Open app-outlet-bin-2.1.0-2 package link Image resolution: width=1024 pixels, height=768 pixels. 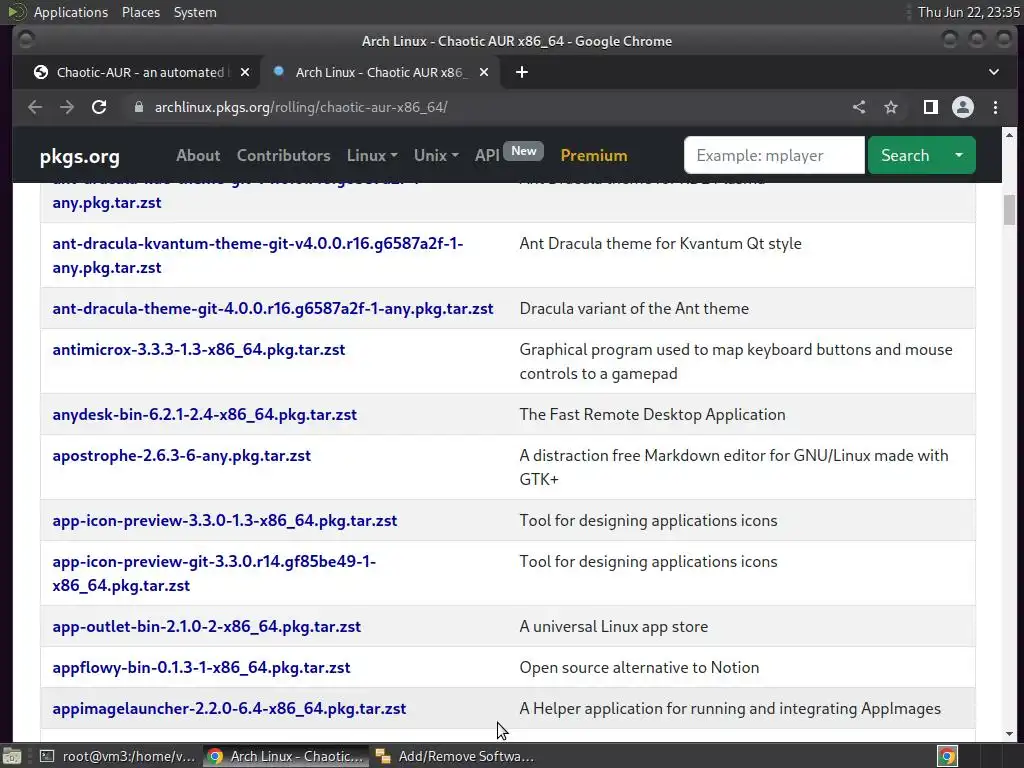pyautogui.click(x=206, y=626)
